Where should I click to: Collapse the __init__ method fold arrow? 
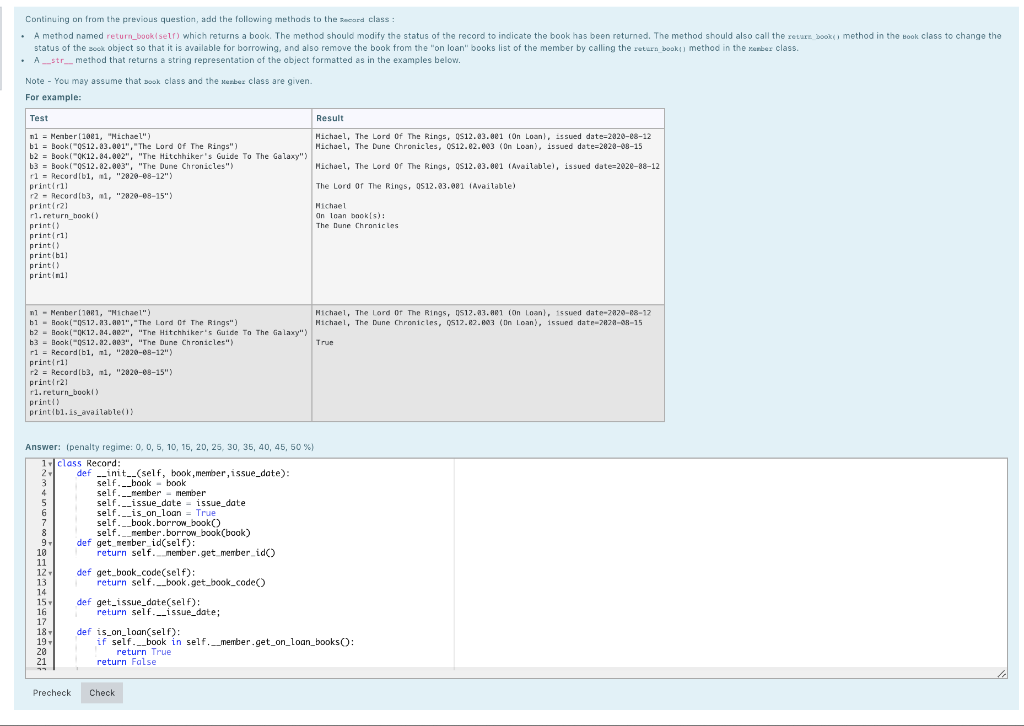51,474
